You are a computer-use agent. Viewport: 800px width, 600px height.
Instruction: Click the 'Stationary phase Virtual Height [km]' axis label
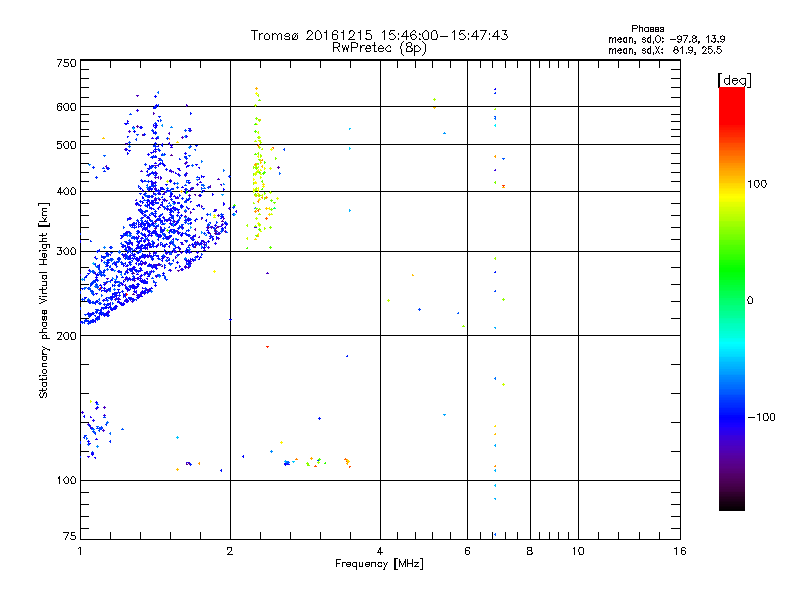coord(43,300)
